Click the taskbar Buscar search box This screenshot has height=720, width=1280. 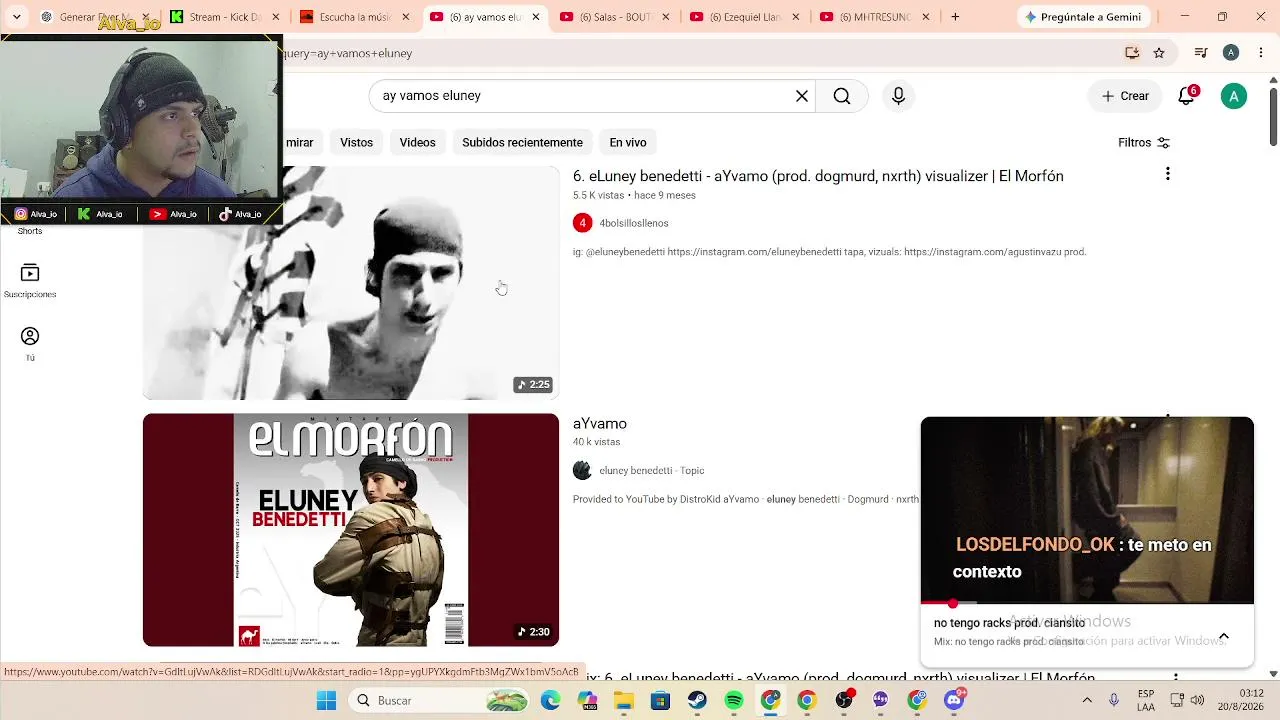[x=438, y=701]
